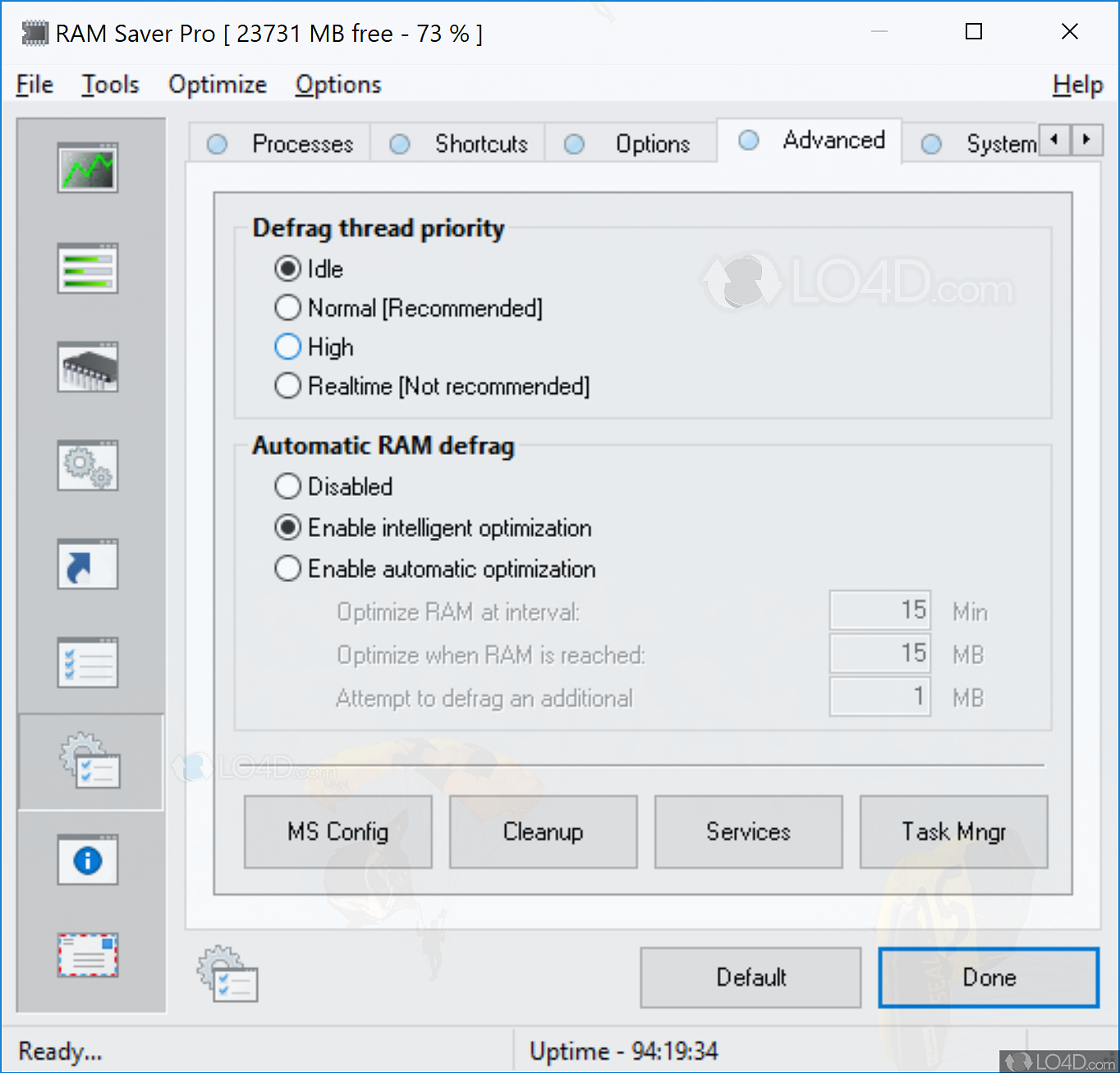This screenshot has height=1073, width=1120.
Task: Select the process list sidebar icon
Action: click(87, 268)
